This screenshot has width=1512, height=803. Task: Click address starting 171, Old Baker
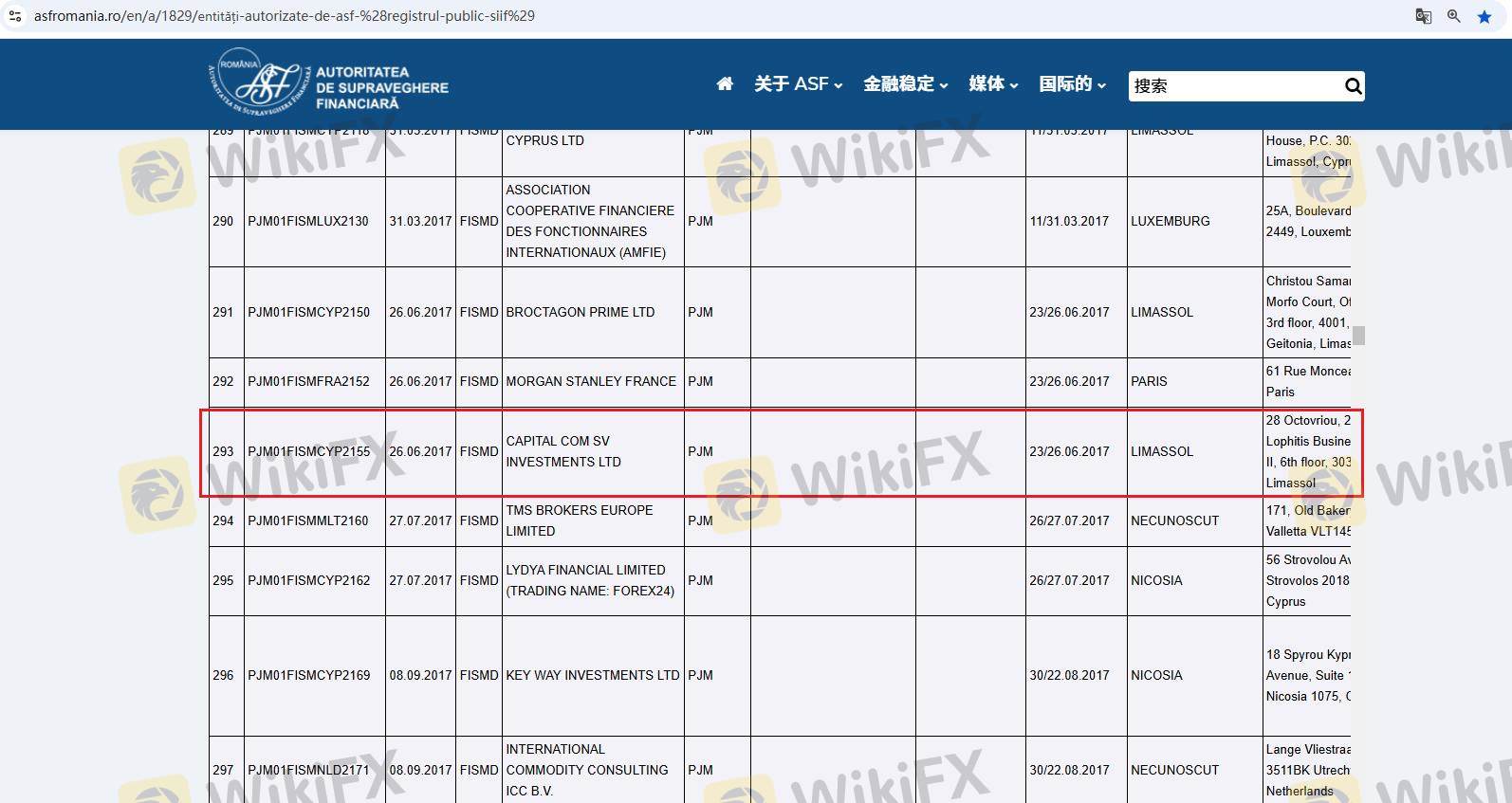click(1308, 520)
